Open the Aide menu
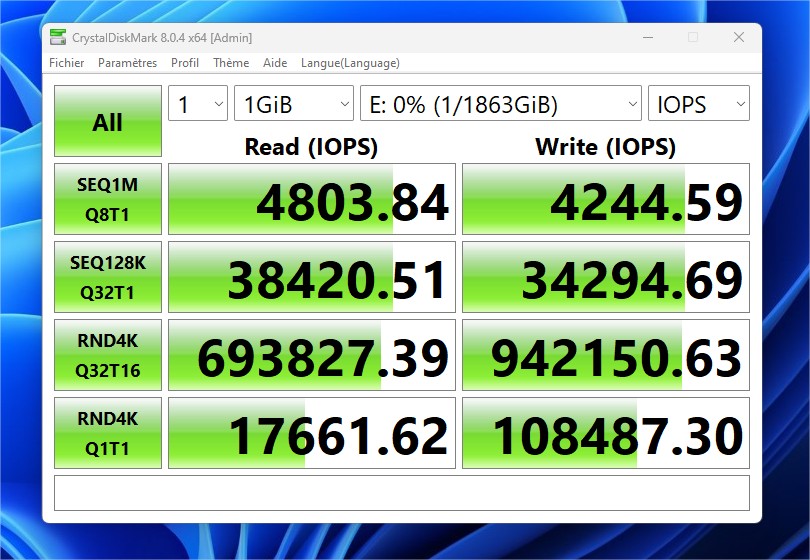Image resolution: width=810 pixels, height=560 pixels. [275, 63]
